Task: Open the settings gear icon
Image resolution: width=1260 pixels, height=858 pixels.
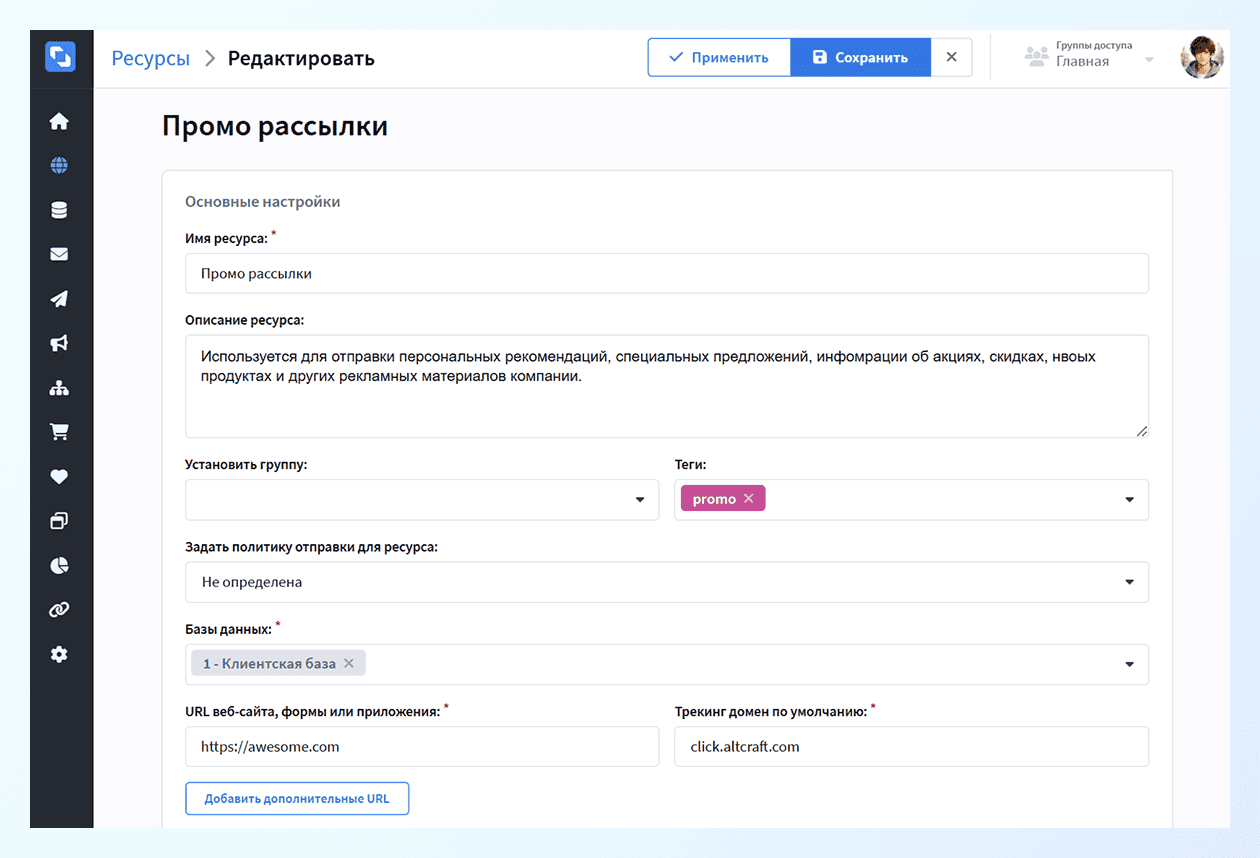Action: (60, 654)
